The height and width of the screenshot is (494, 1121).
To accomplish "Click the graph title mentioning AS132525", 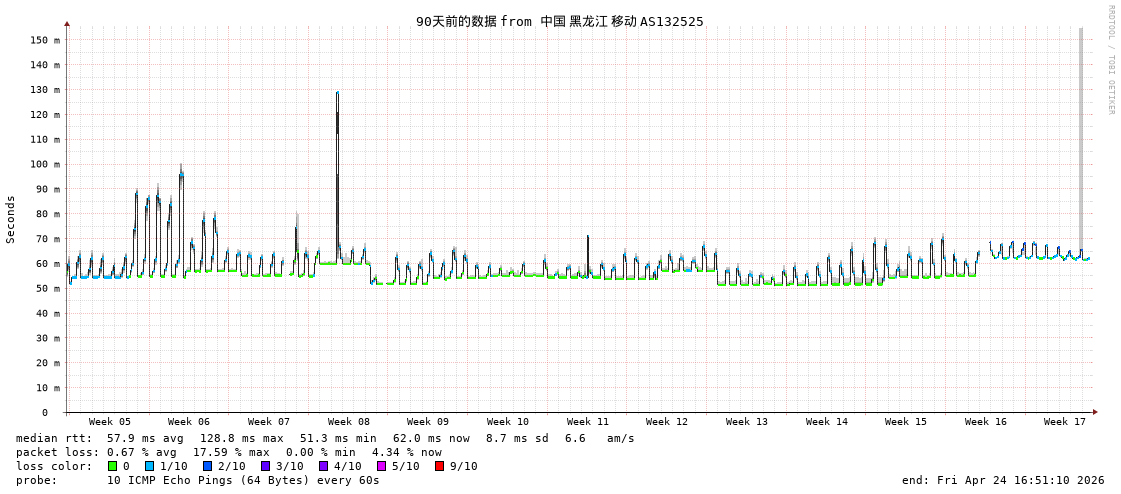I will (560, 21).
